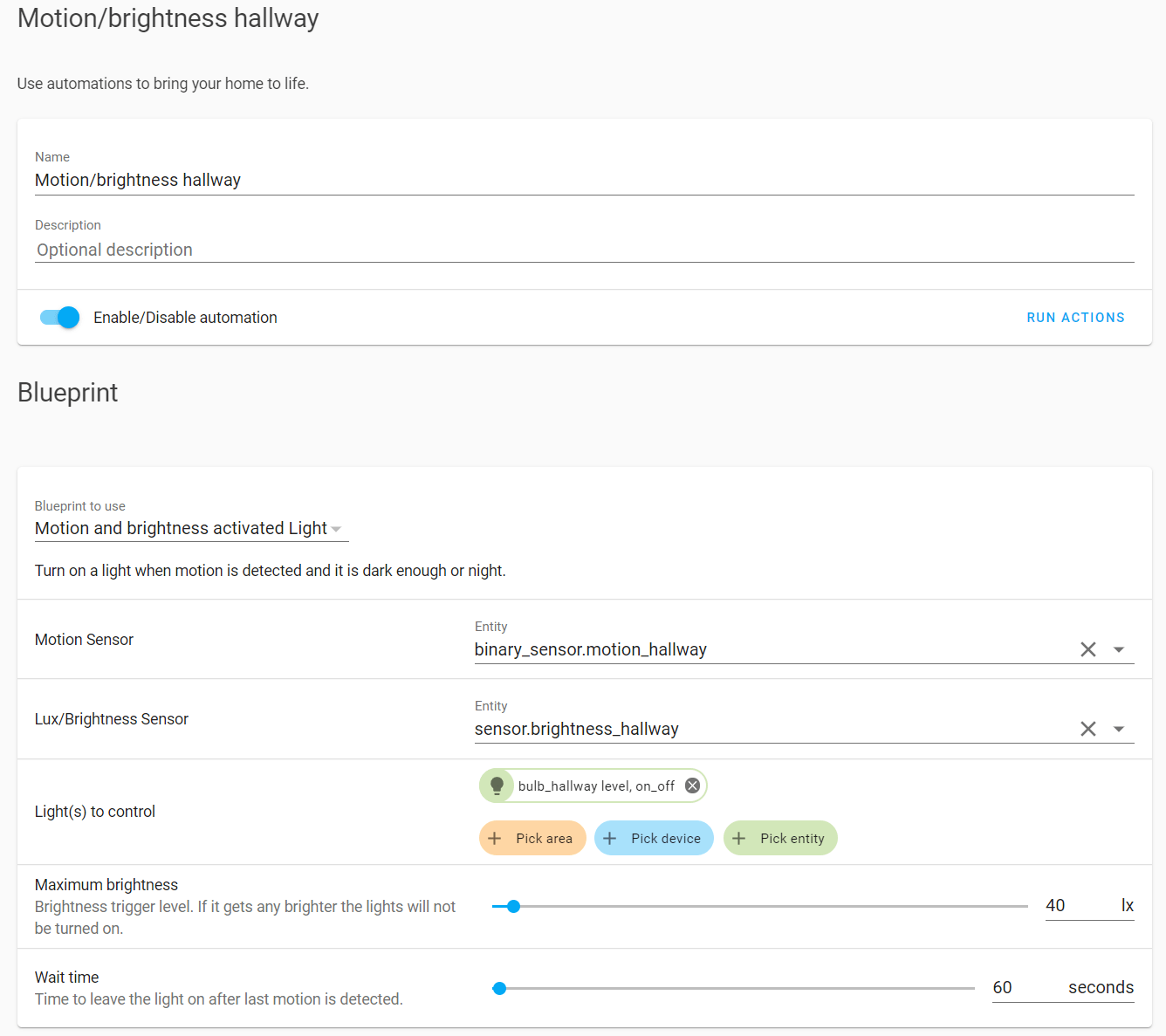
Task: Click the plus on Pick area
Action: click(x=495, y=838)
